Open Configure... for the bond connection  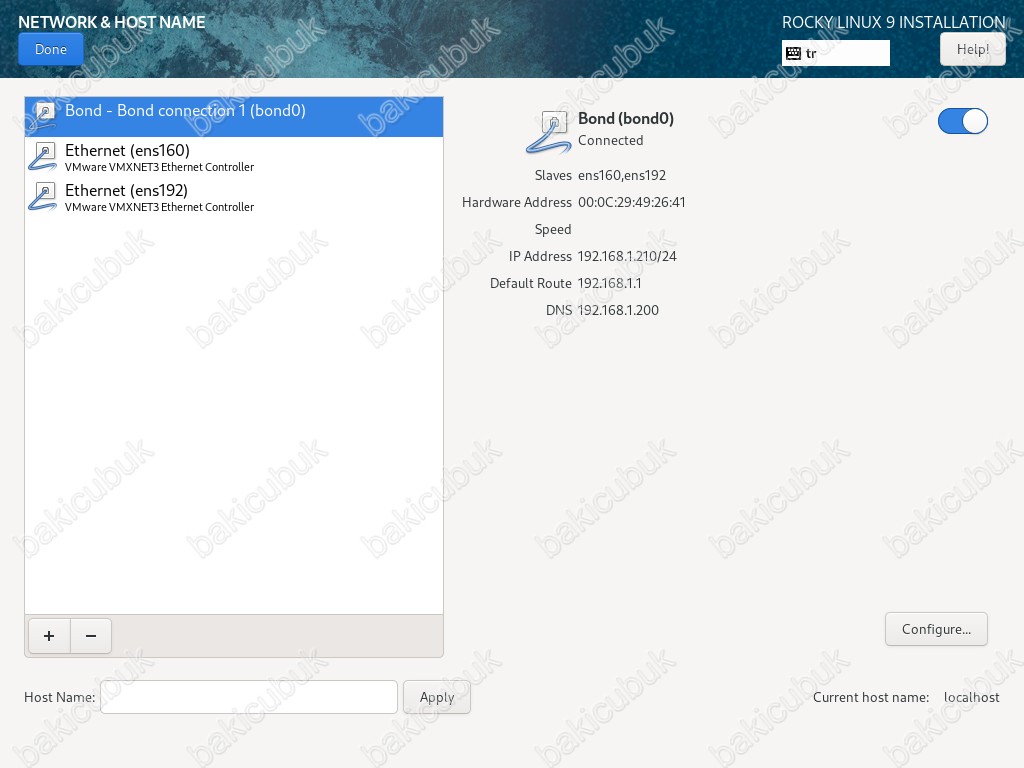pyautogui.click(x=936, y=629)
